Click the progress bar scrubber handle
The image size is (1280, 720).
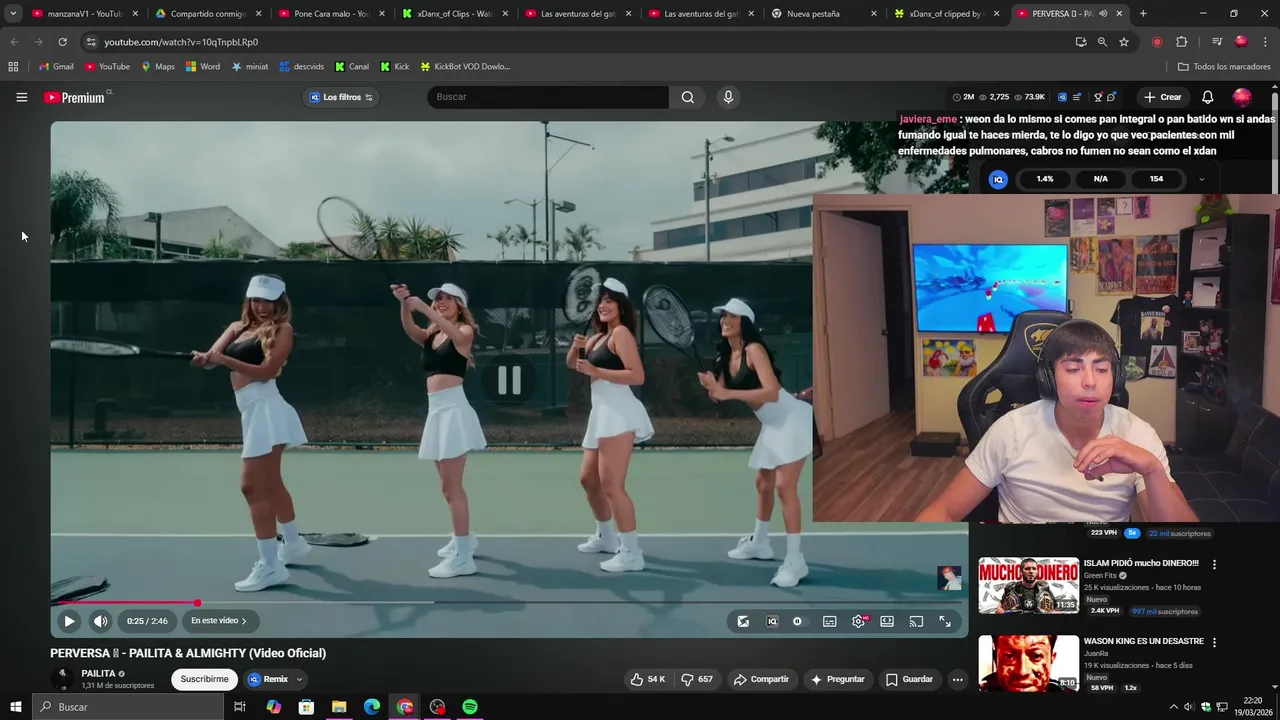coord(198,603)
